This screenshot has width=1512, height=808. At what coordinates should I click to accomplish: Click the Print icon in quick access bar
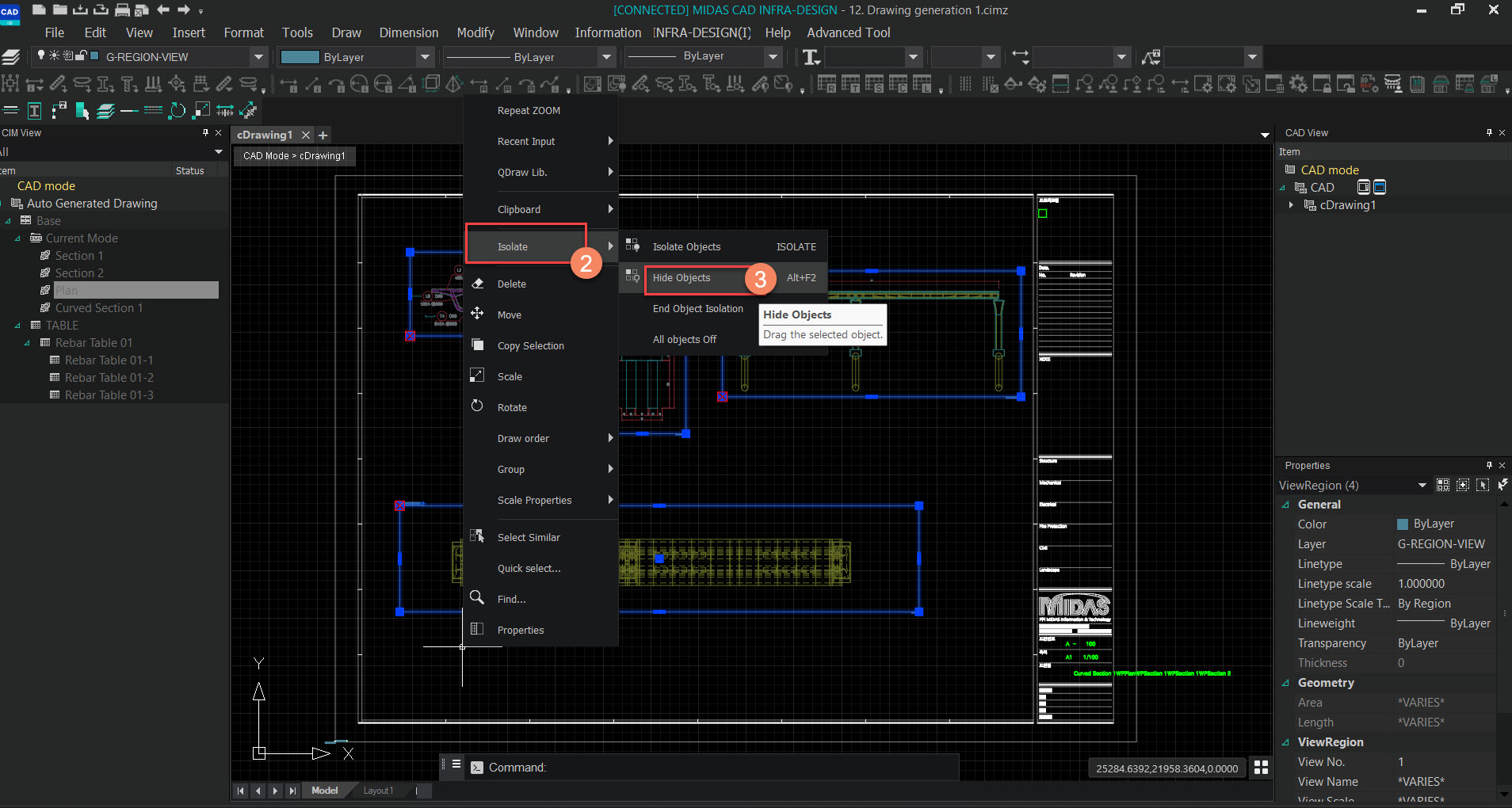tap(123, 10)
